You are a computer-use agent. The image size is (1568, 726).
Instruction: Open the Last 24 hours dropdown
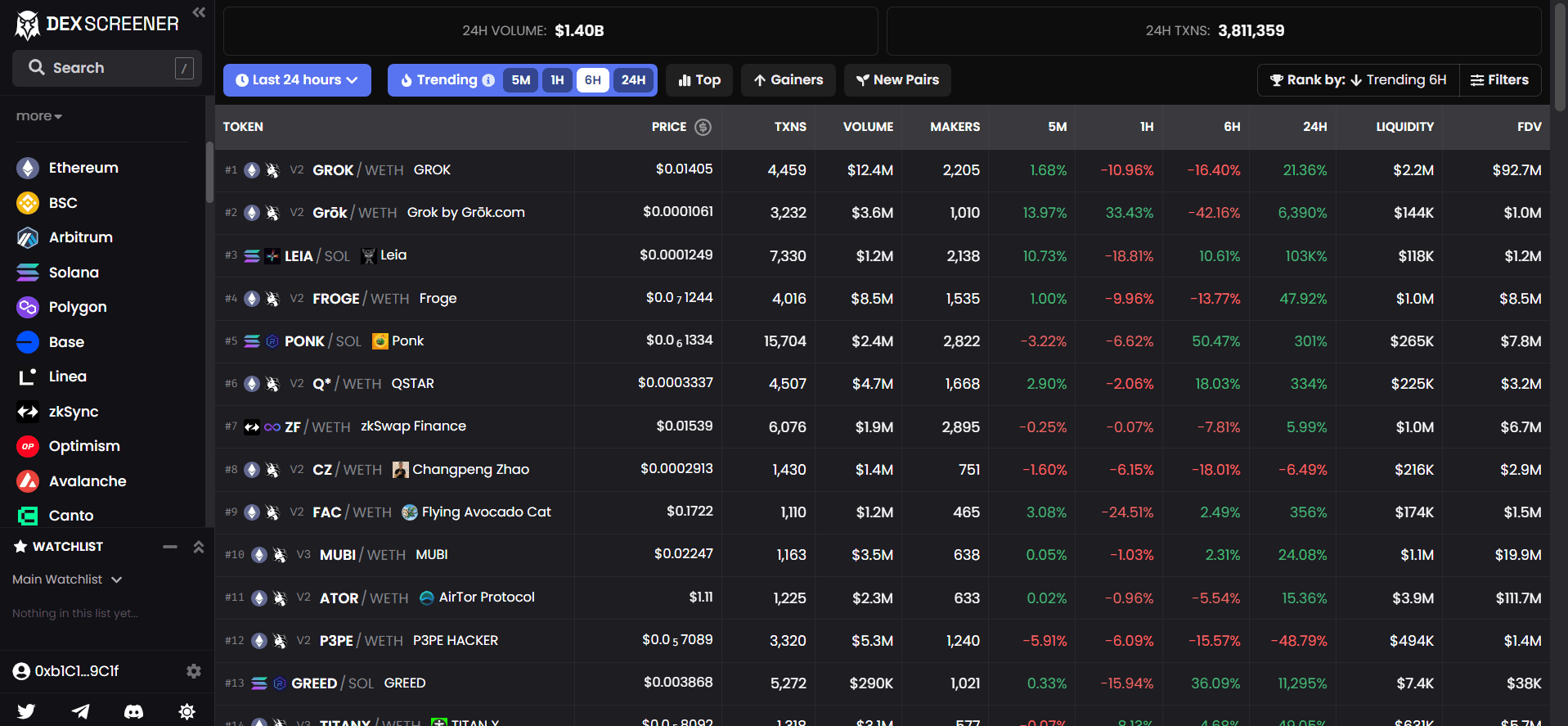[x=297, y=80]
